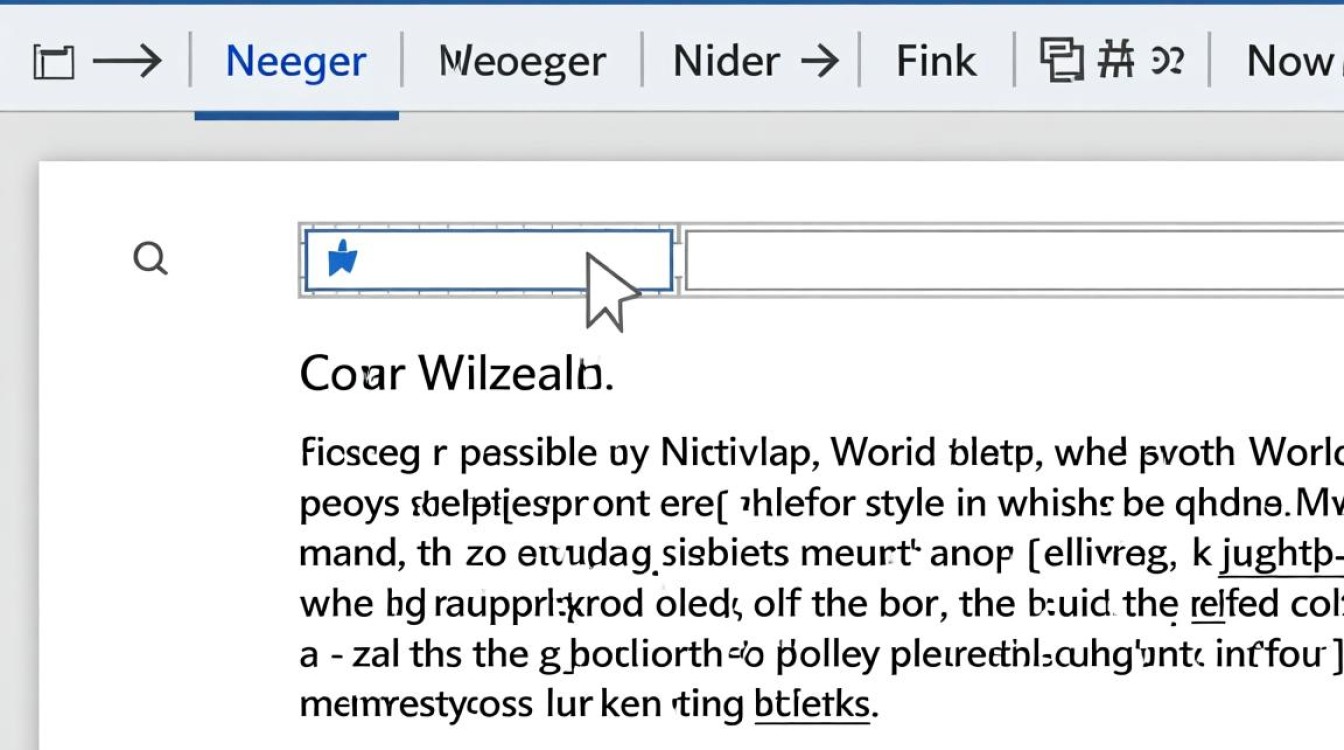Open the Fink tab
1344x750 pixels.
936,62
